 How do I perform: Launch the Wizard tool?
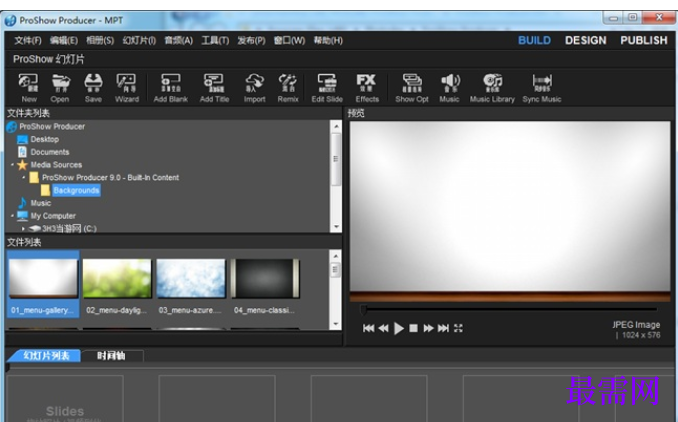[127, 88]
